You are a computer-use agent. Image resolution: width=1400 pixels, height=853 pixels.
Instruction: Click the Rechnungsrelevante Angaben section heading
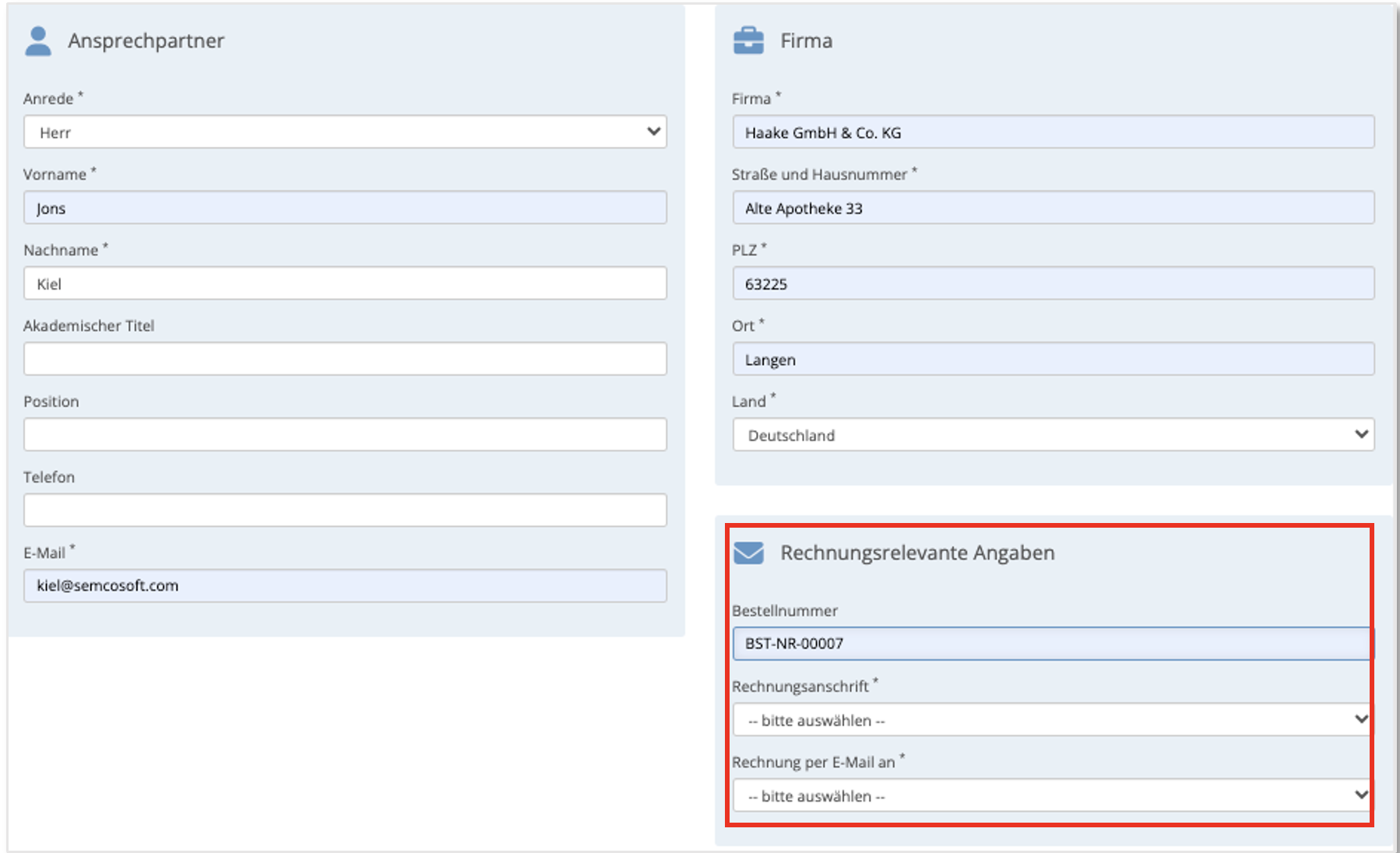(917, 553)
